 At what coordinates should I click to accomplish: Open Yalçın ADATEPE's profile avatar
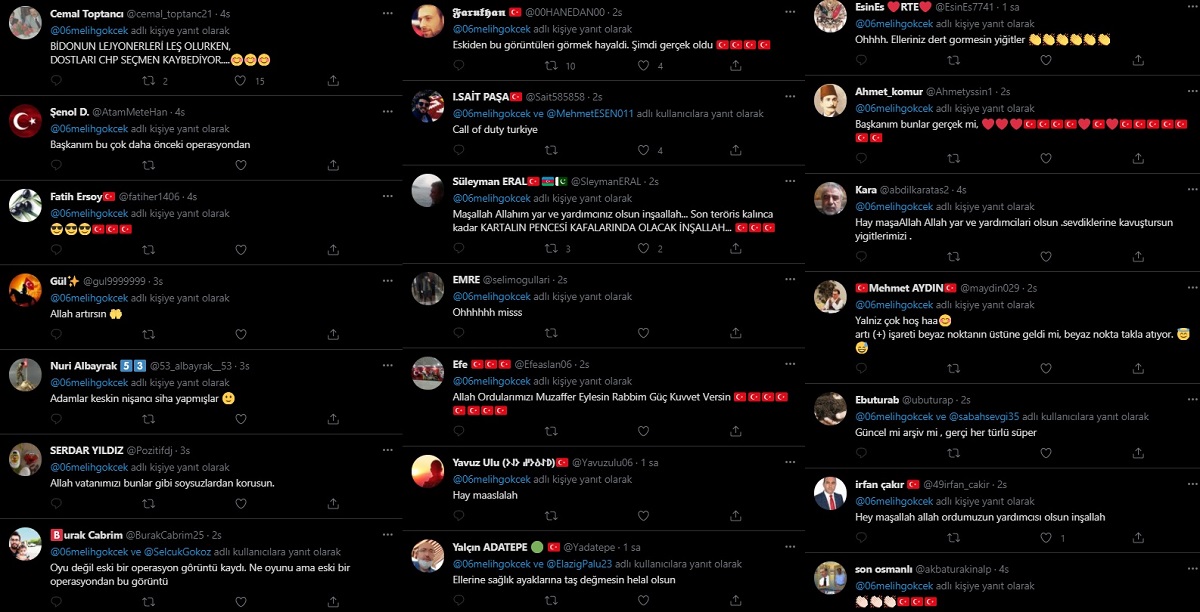click(x=428, y=557)
